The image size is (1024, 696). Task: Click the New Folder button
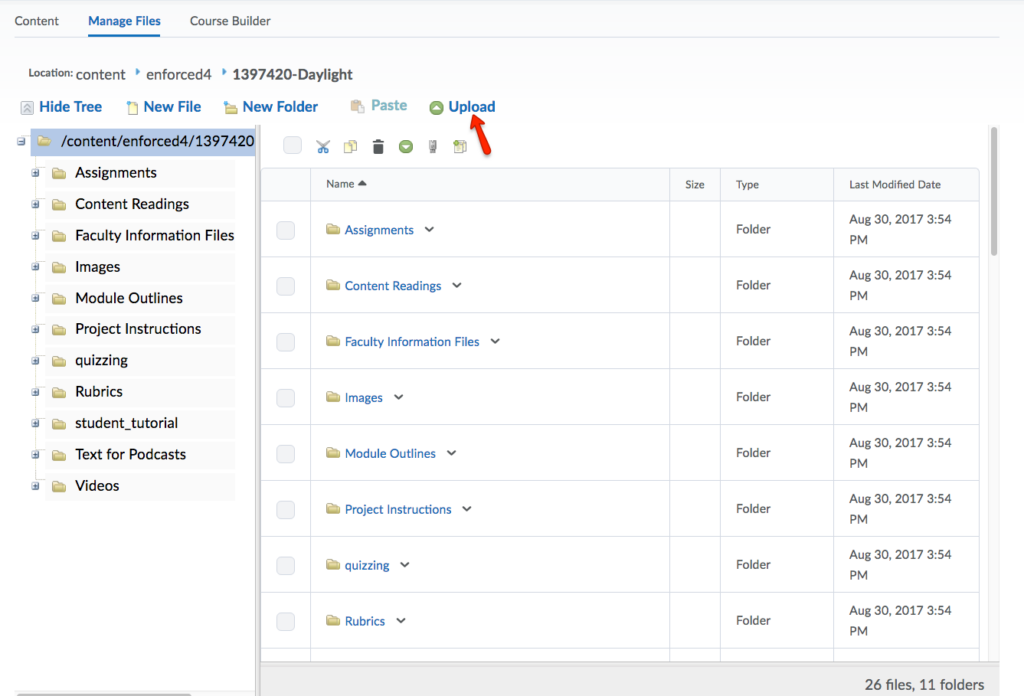270,107
